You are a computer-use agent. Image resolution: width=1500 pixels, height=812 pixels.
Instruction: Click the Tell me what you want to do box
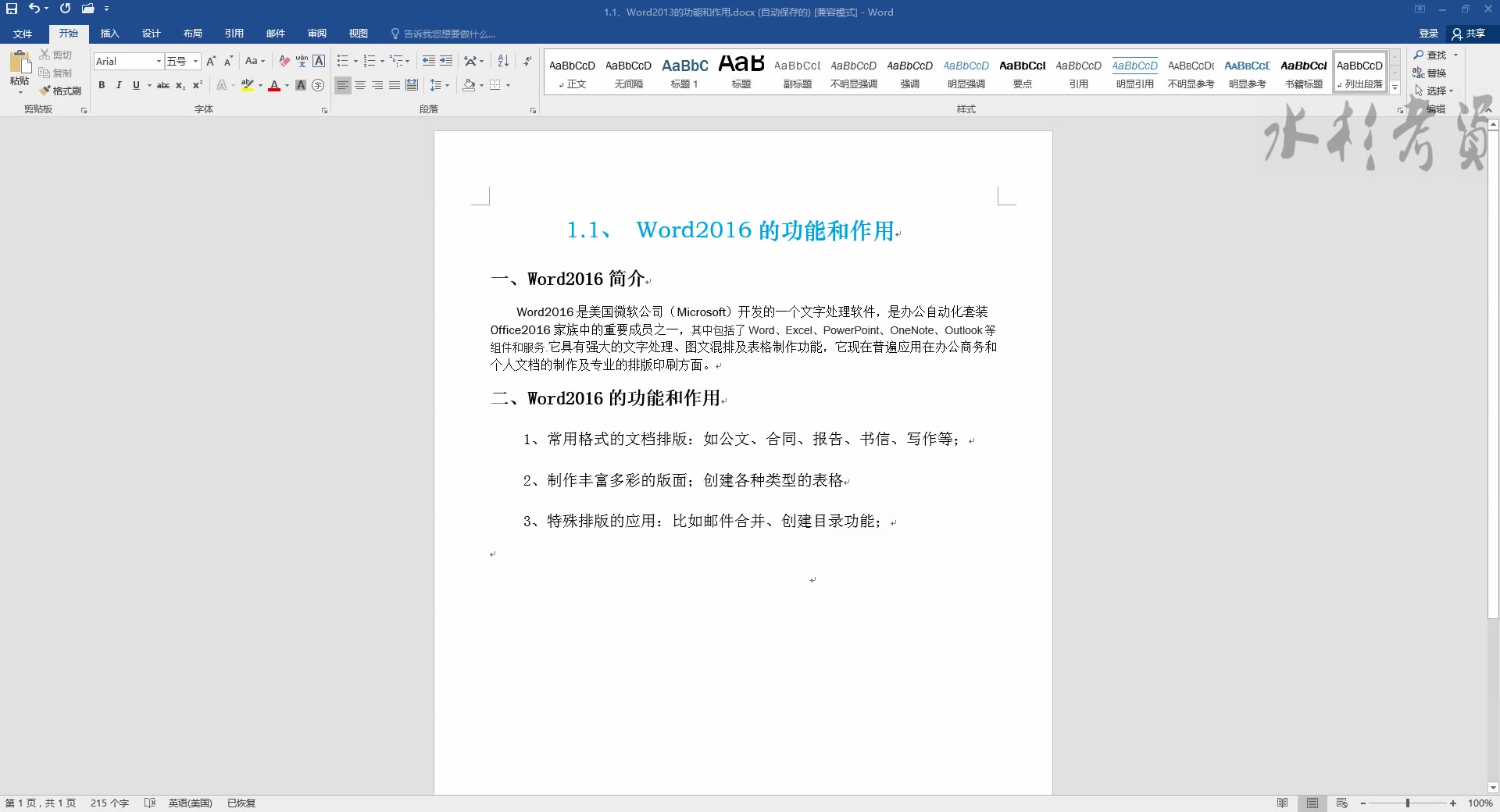pos(445,34)
